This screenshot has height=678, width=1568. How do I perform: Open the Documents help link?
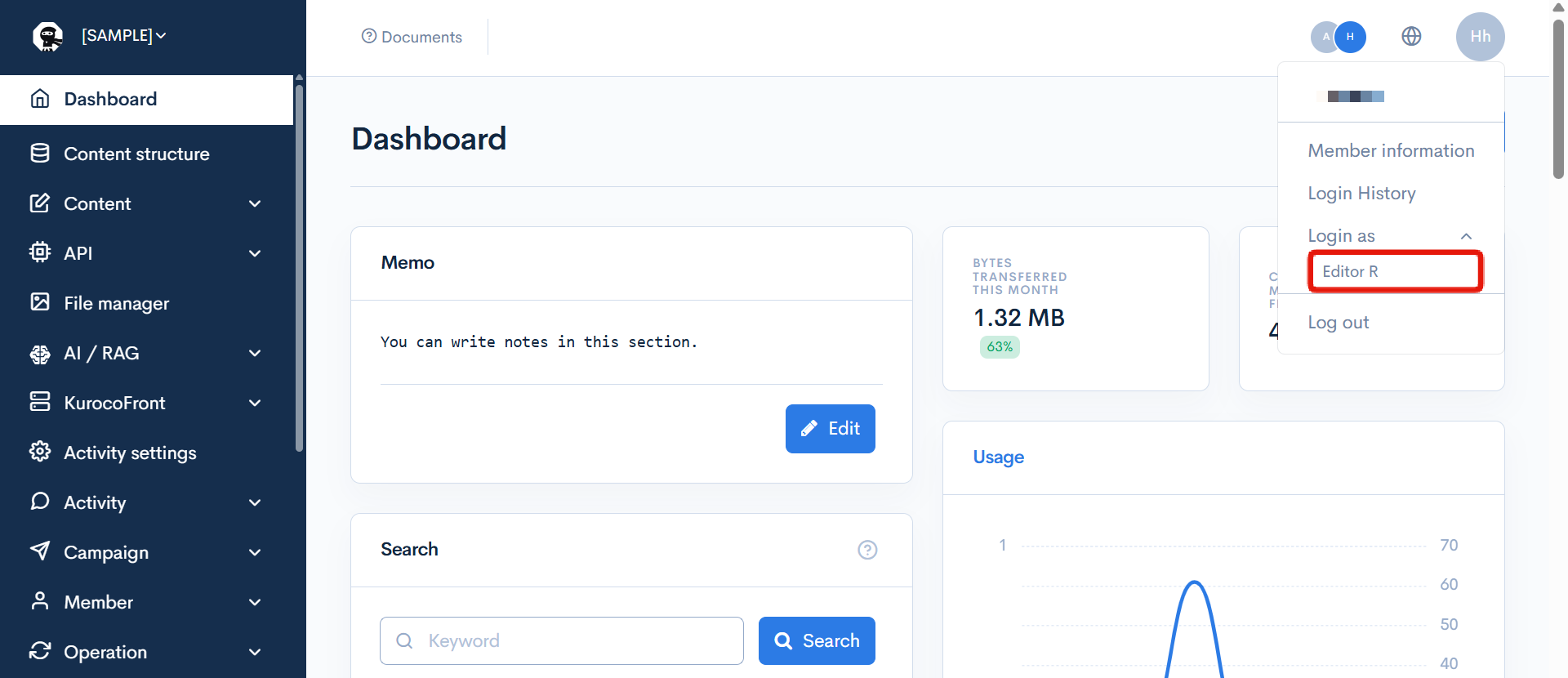point(412,37)
